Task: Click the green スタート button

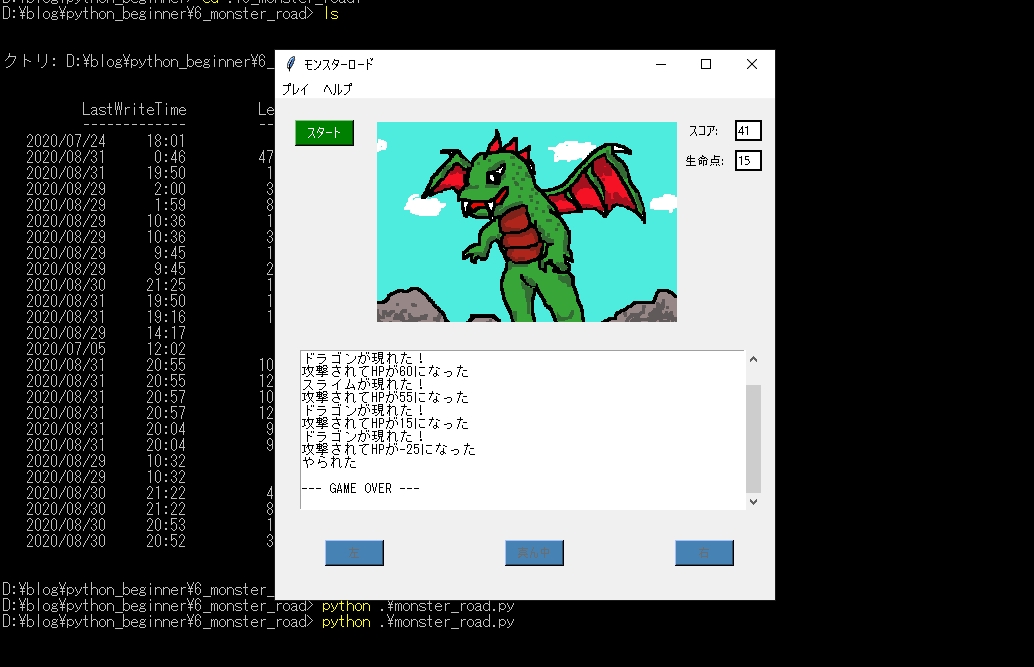Action: [324, 133]
